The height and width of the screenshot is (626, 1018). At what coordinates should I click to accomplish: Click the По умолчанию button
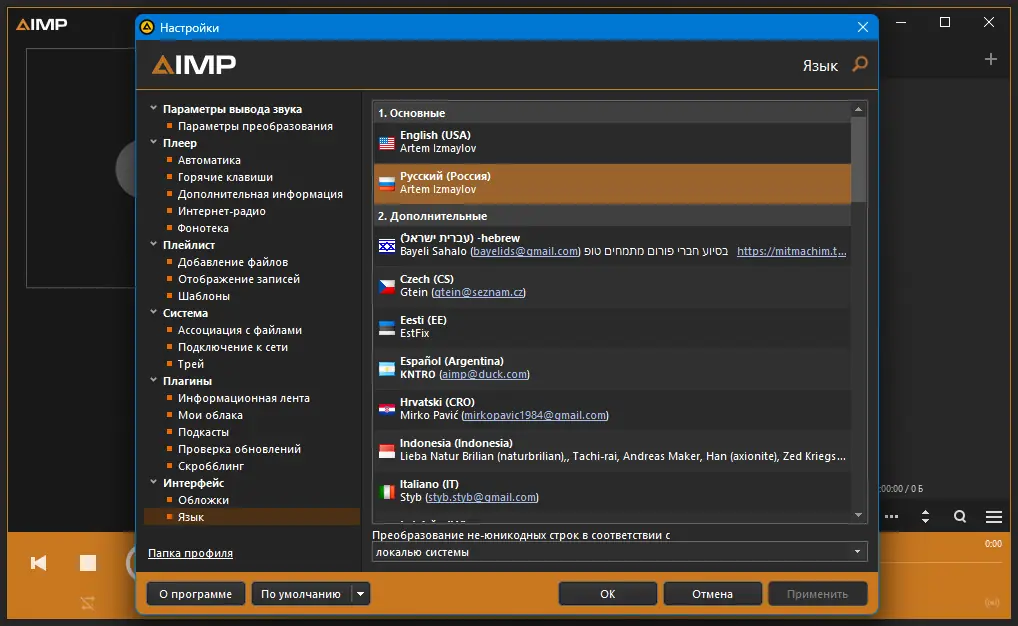[301, 594]
